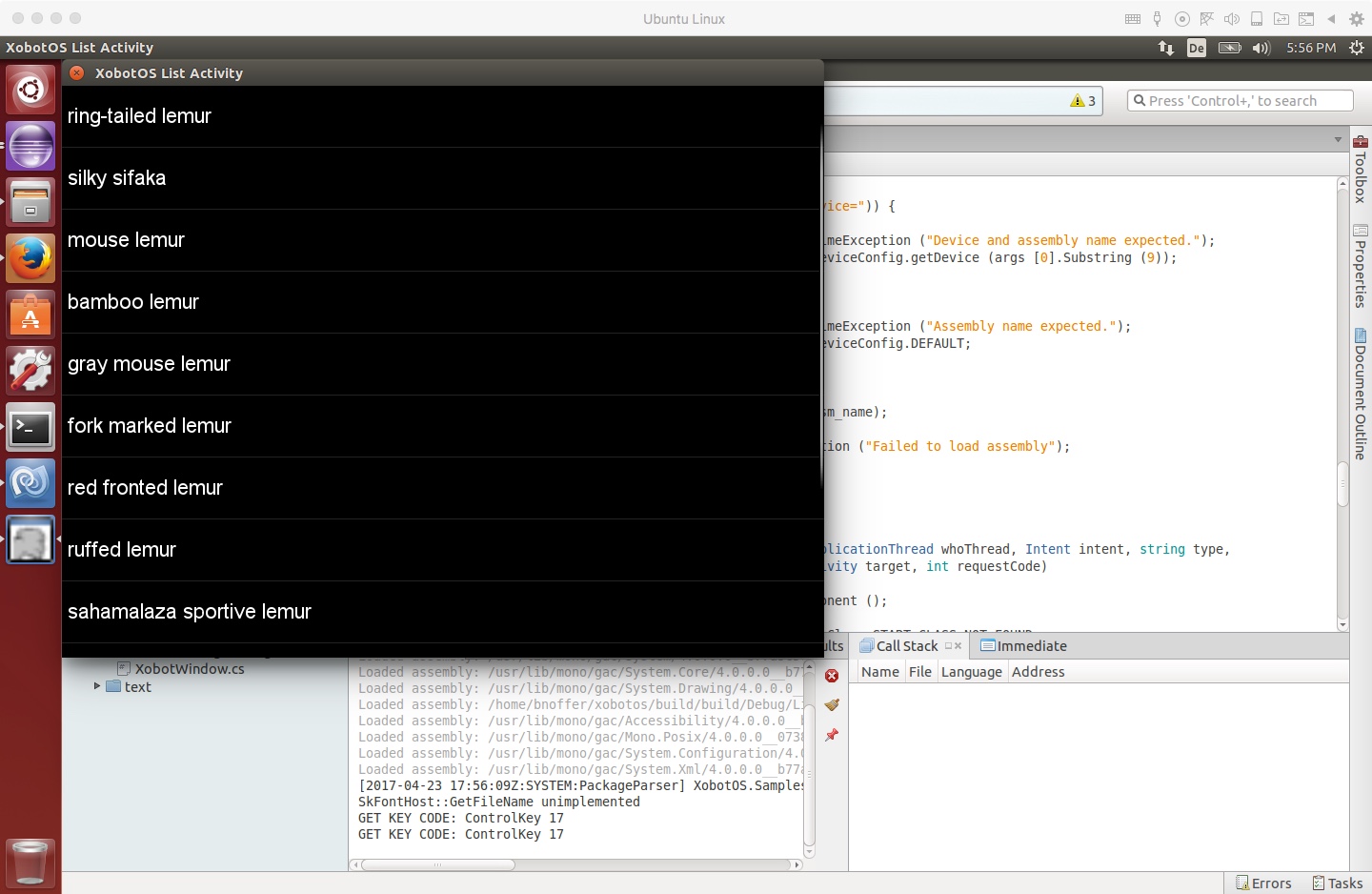Image resolution: width=1372 pixels, height=894 pixels.
Task: Click the auto-hide toggle on Call Stack tab
Action: click(948, 646)
